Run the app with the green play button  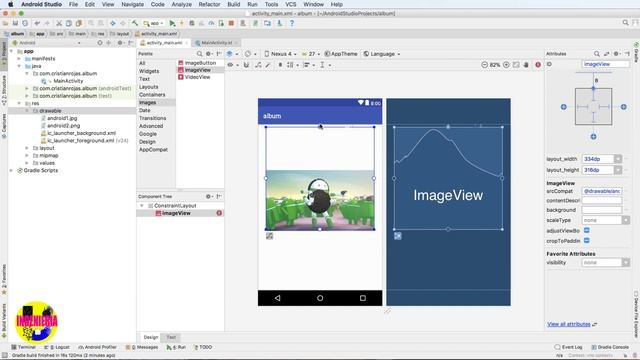coord(172,23)
